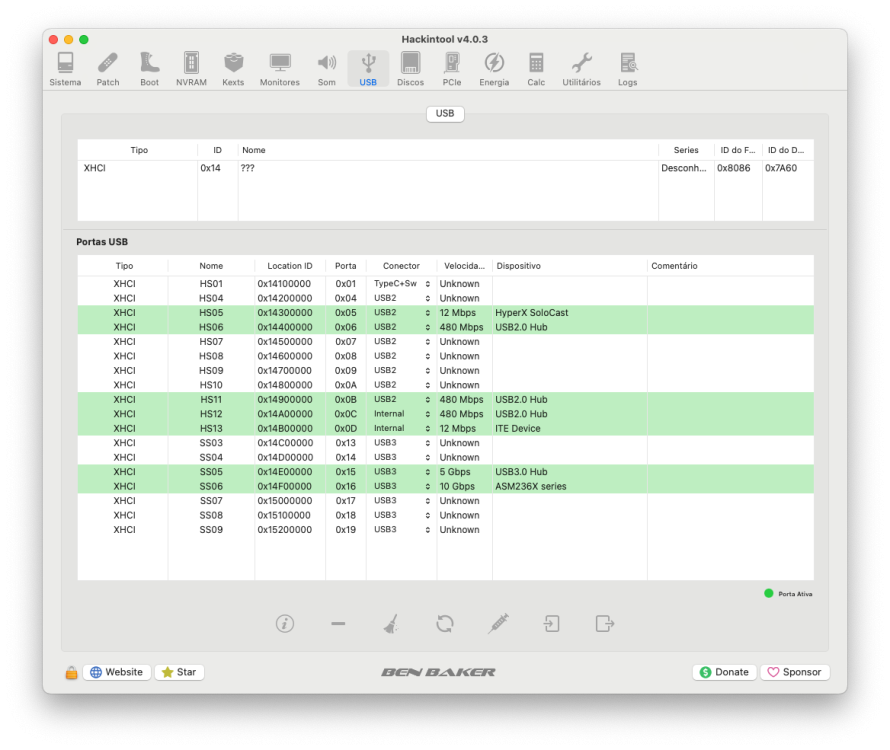Click the export icon
The image size is (890, 750).
[605, 623]
